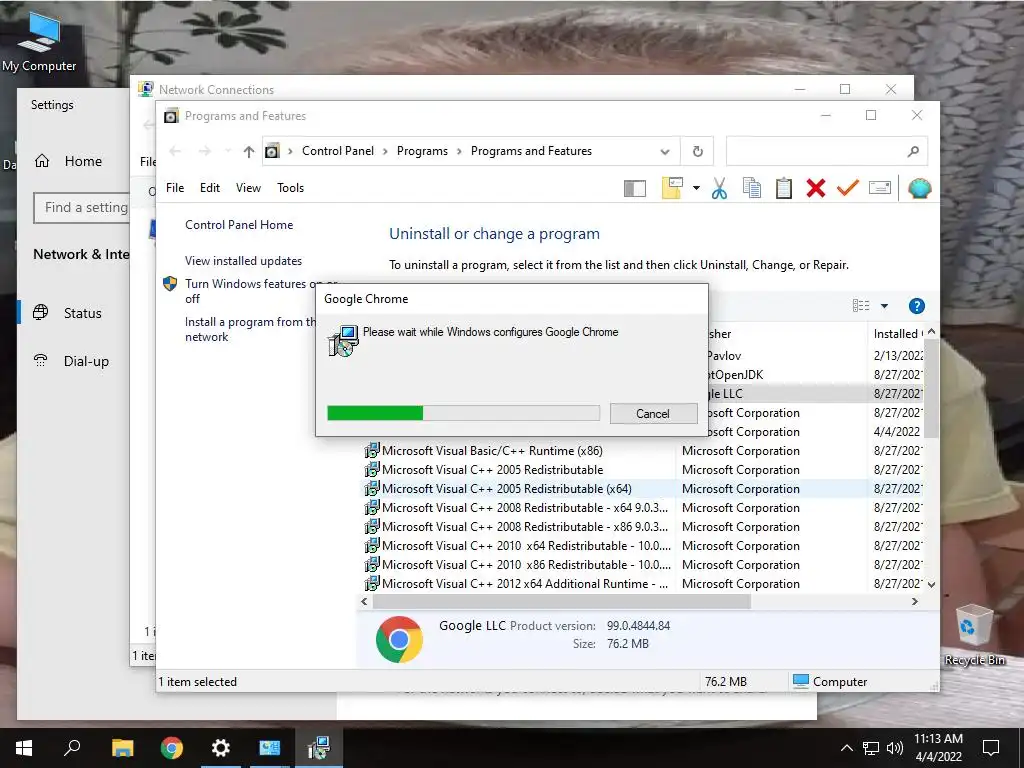Screen dimensions: 1024x768
Task: Open Control Panel Home link
Action: [239, 225]
